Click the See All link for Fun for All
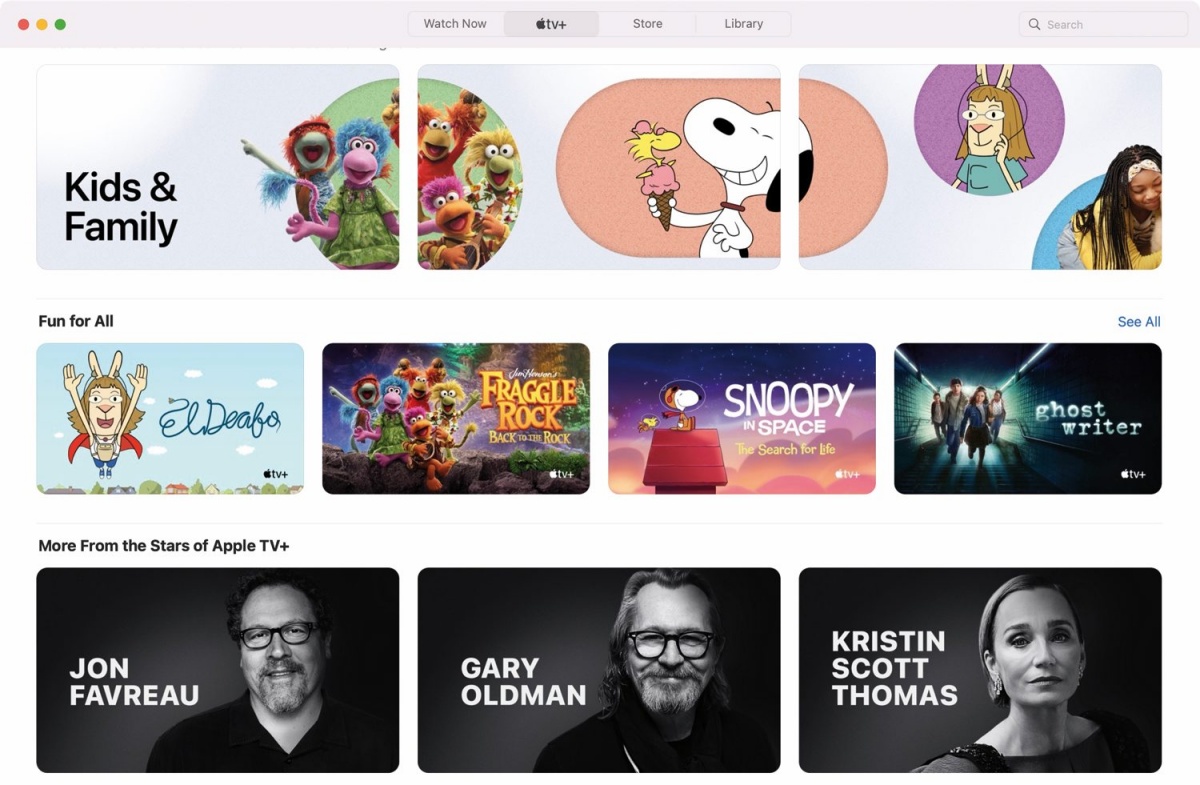 1139,322
